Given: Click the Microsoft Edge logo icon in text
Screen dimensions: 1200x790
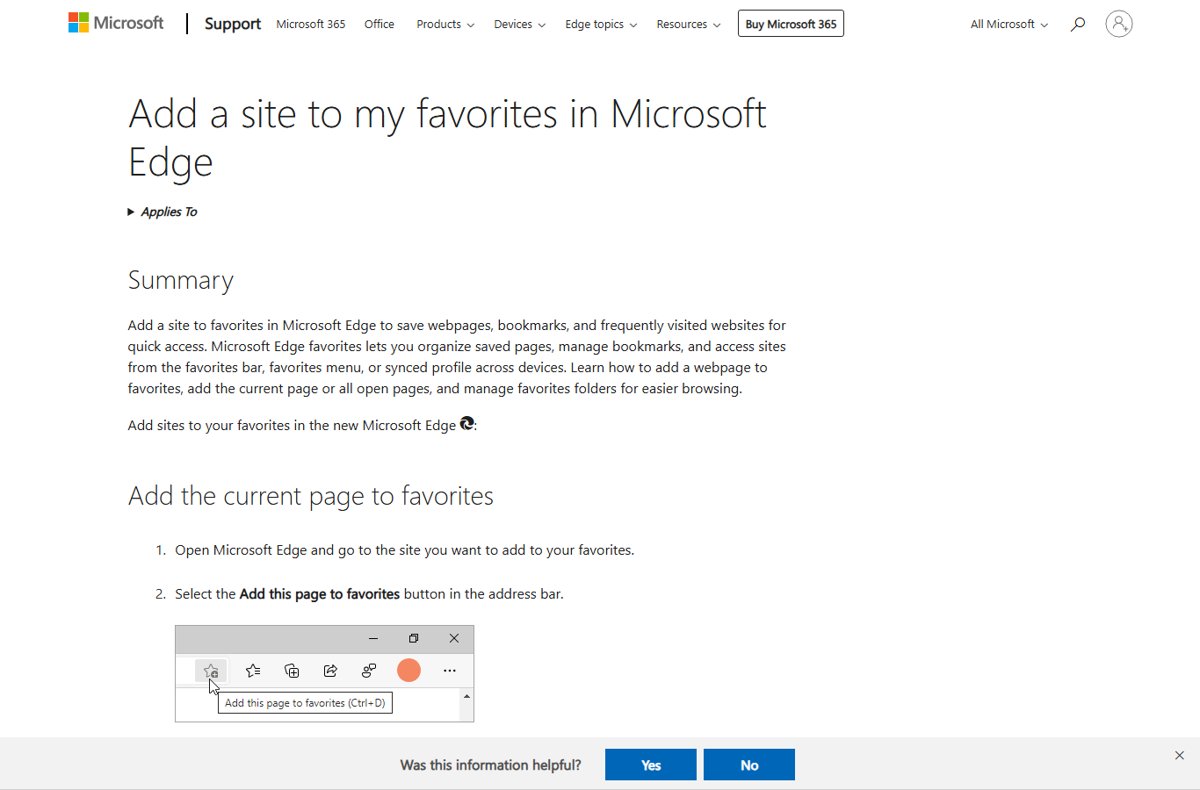Looking at the screenshot, I should click(x=467, y=424).
